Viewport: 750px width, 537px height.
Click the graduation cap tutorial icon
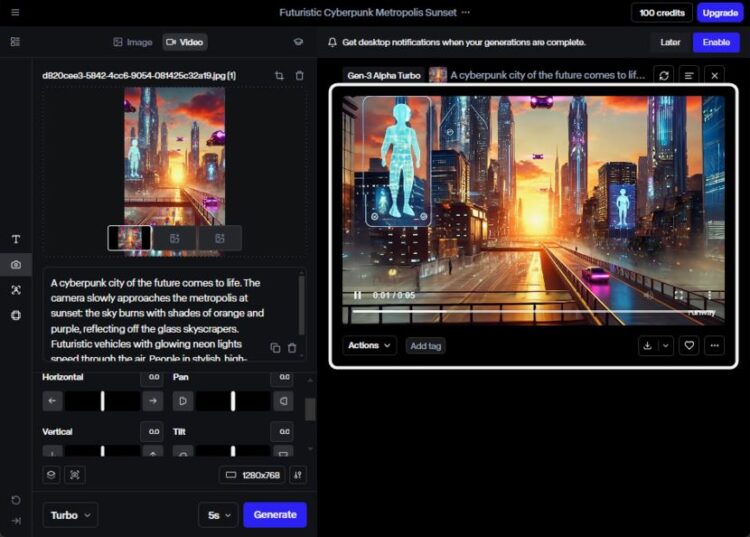click(298, 42)
